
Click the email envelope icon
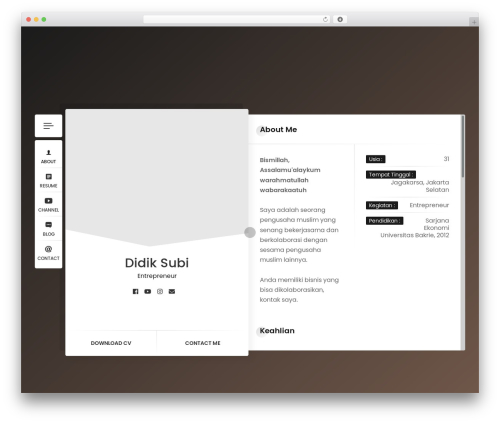point(172,291)
